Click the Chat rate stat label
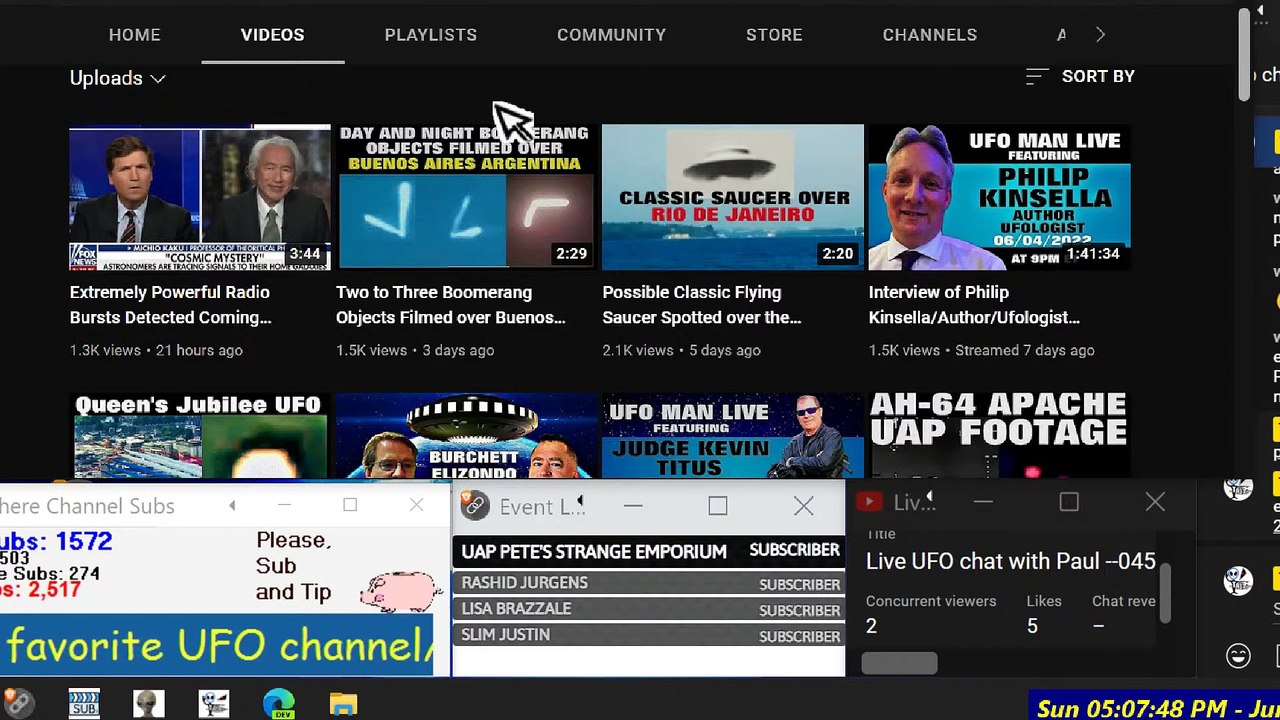 [x=1124, y=601]
